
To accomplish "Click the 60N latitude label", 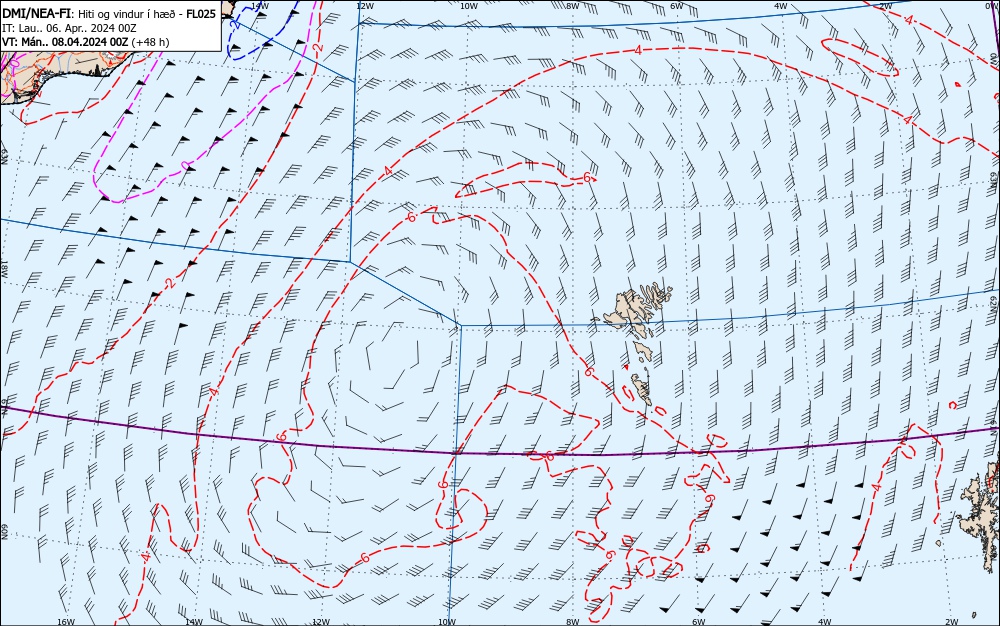I will pyautogui.click(x=4, y=532).
